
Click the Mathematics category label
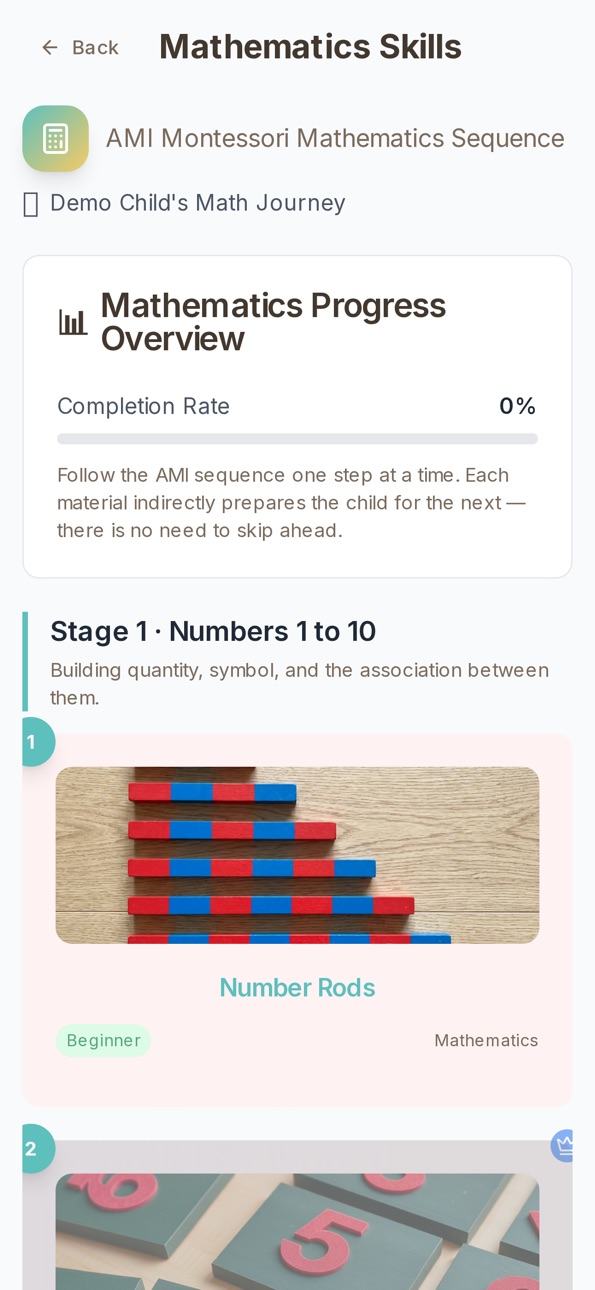486,1041
